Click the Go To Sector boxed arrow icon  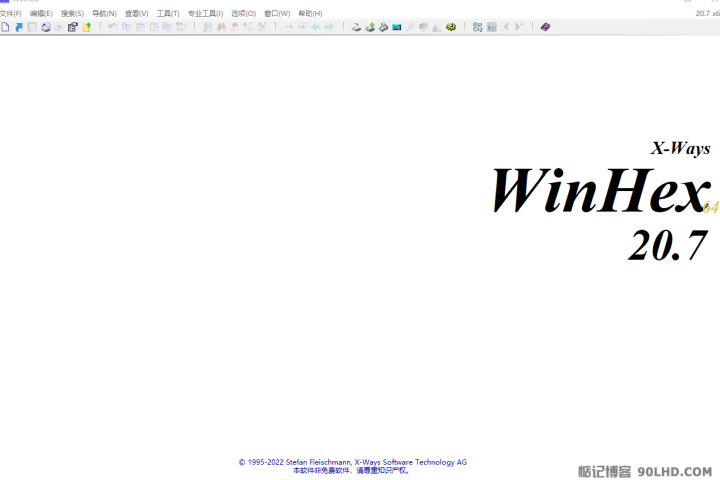pyautogui.click(x=302, y=27)
